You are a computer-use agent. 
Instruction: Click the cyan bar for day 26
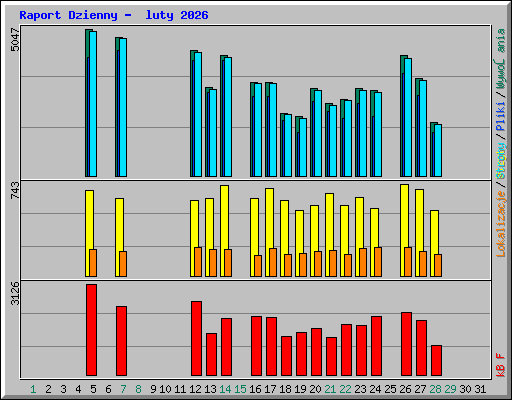[408, 117]
